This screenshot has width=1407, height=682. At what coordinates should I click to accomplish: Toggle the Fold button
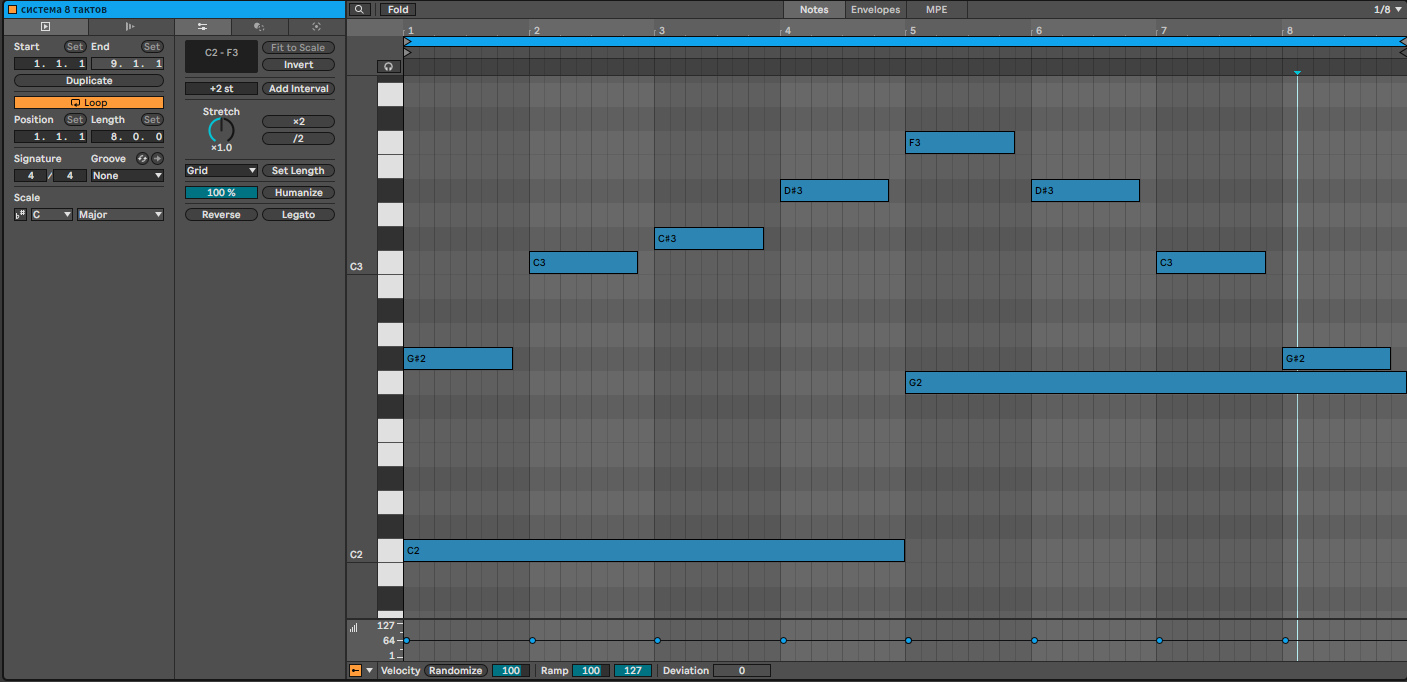click(398, 10)
